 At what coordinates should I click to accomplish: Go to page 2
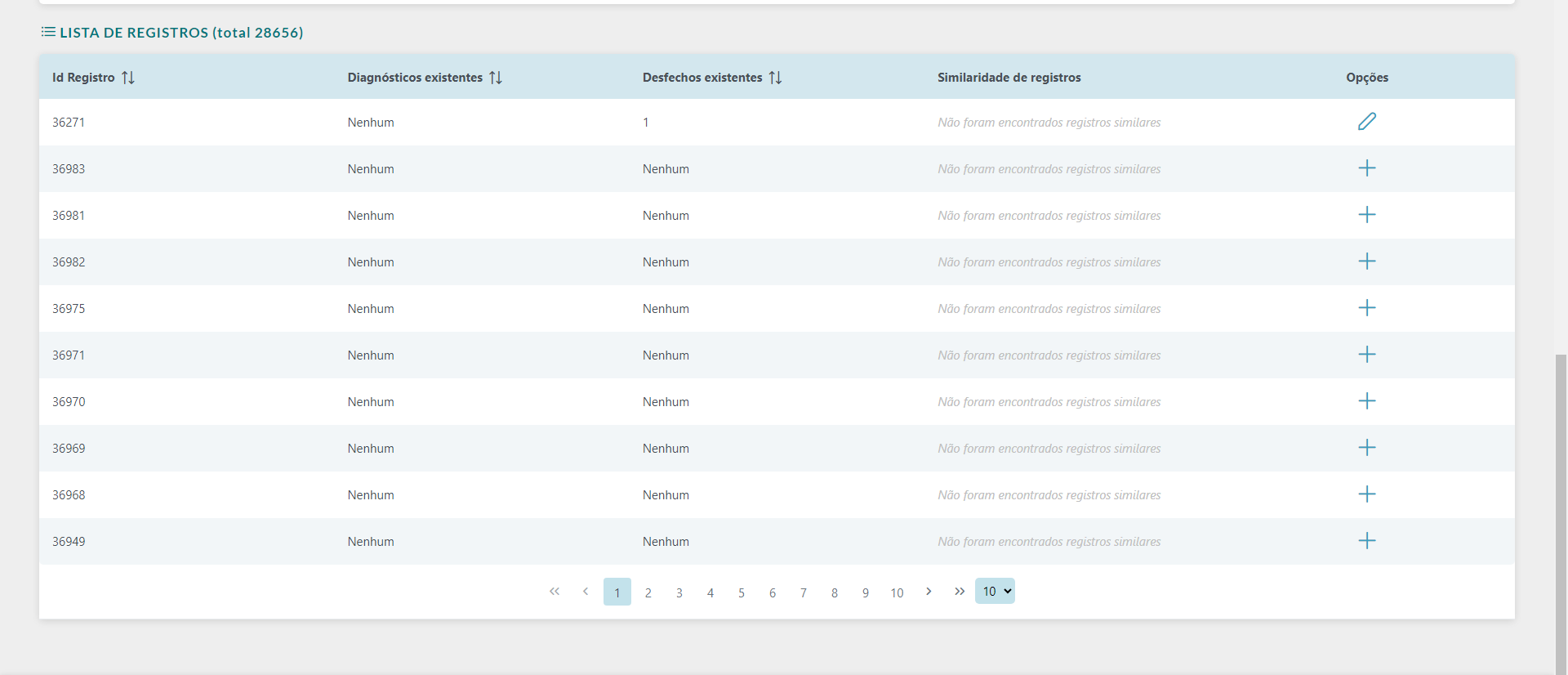pyautogui.click(x=648, y=592)
